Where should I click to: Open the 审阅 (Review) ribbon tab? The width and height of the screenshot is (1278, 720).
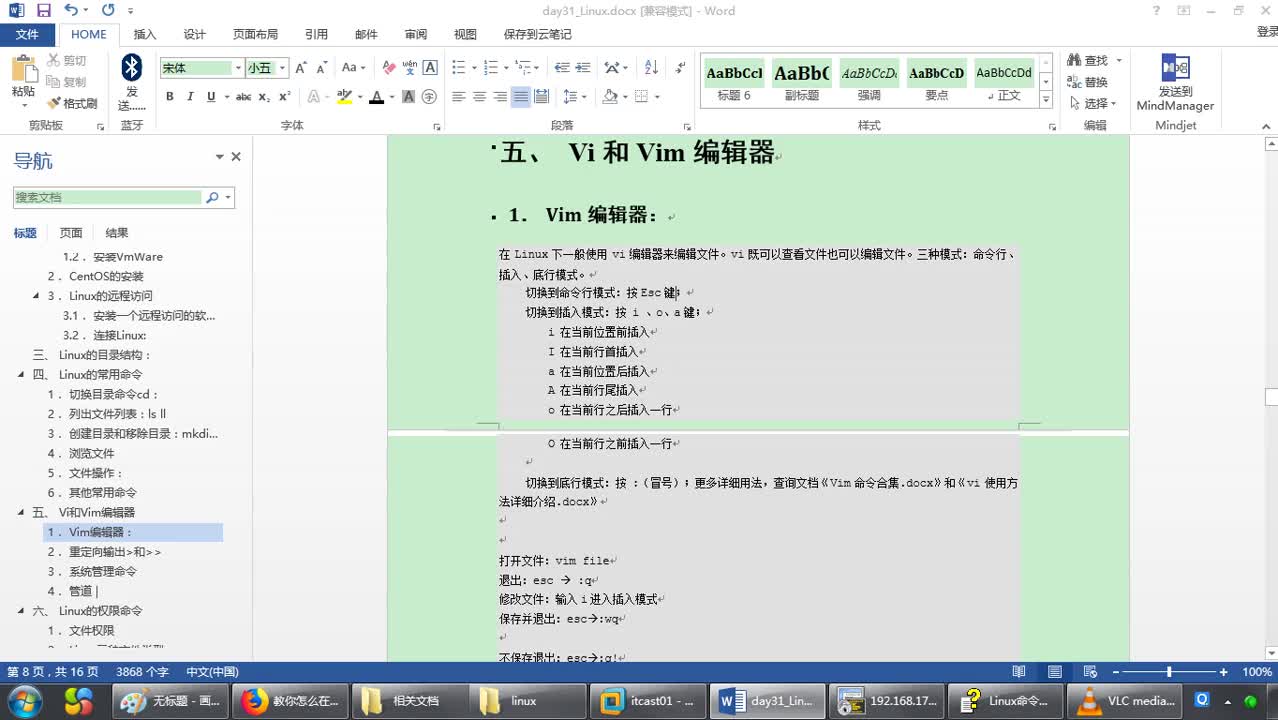[x=416, y=34]
